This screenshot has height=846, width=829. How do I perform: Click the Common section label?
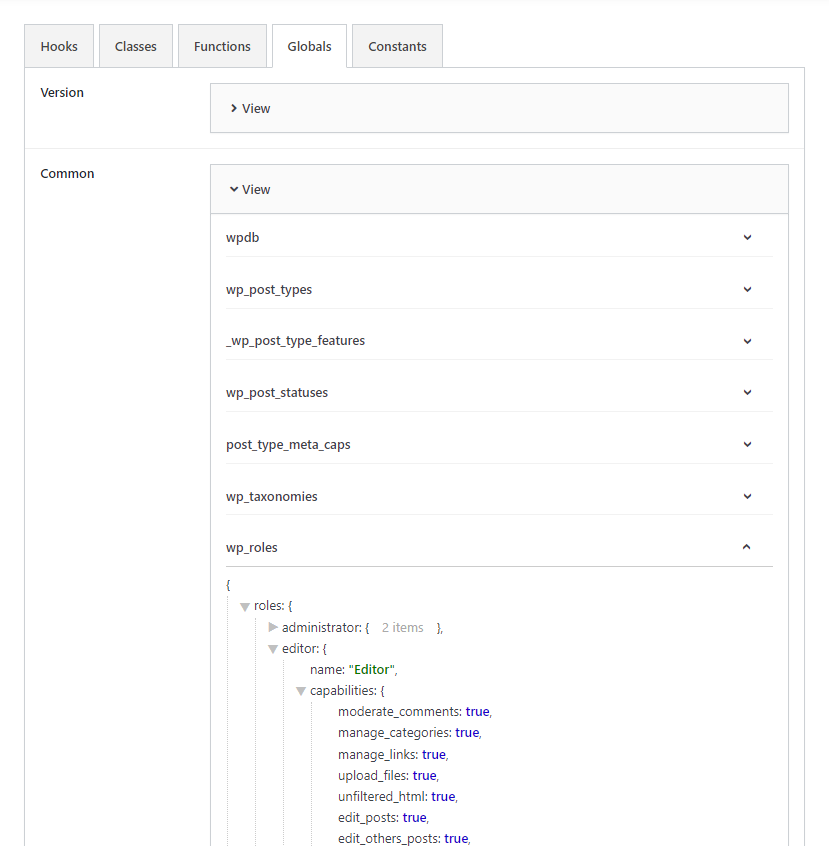point(67,174)
